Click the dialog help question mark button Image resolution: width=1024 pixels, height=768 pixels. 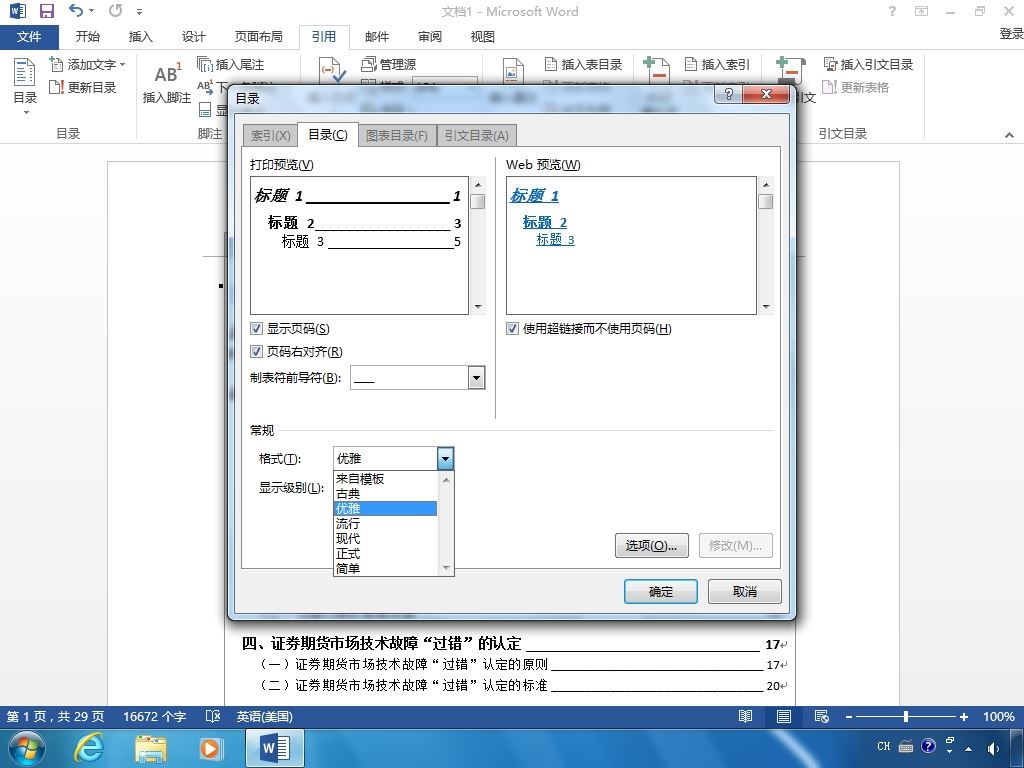tap(729, 94)
